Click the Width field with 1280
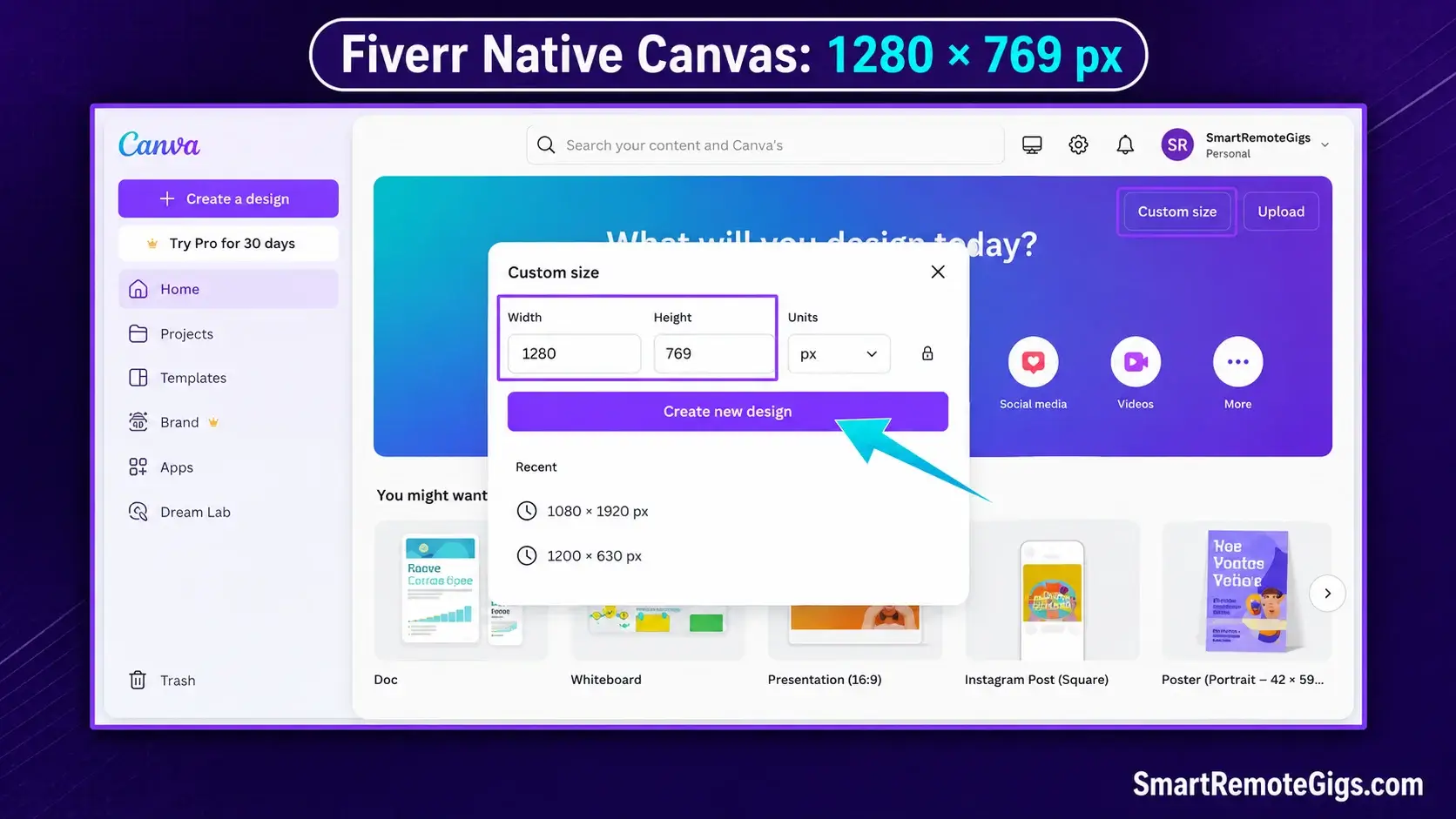Image resolution: width=1456 pixels, height=819 pixels. click(x=575, y=353)
